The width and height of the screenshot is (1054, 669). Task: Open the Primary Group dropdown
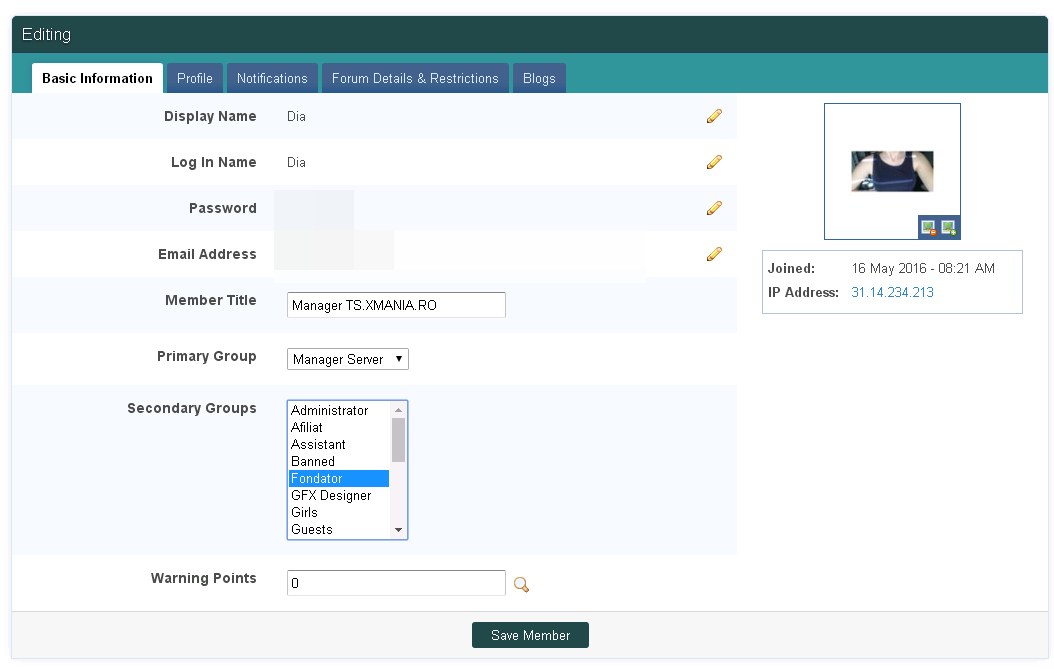348,359
